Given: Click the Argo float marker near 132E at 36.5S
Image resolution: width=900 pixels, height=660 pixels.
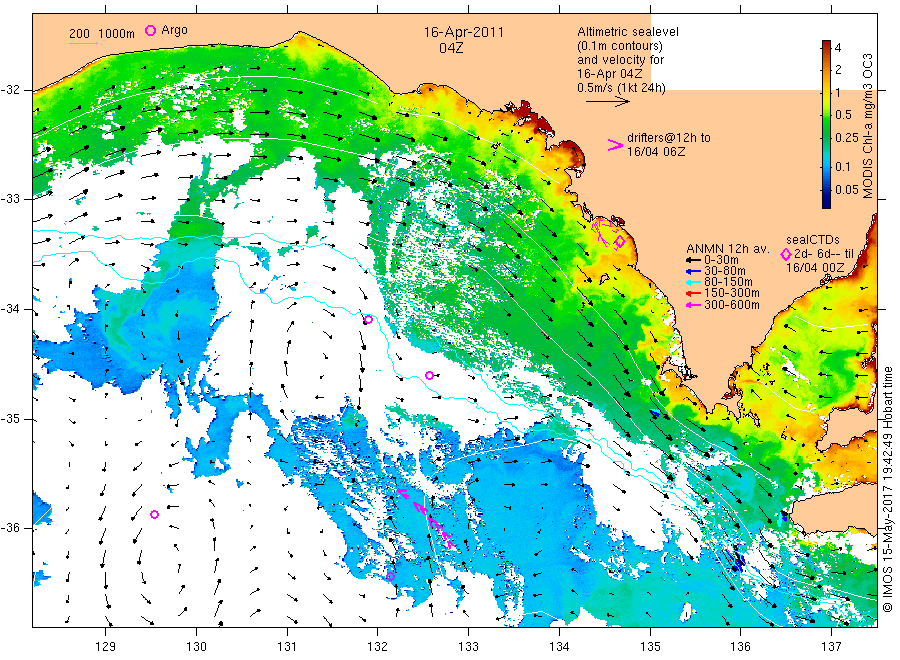Looking at the screenshot, I should click(x=390, y=576).
